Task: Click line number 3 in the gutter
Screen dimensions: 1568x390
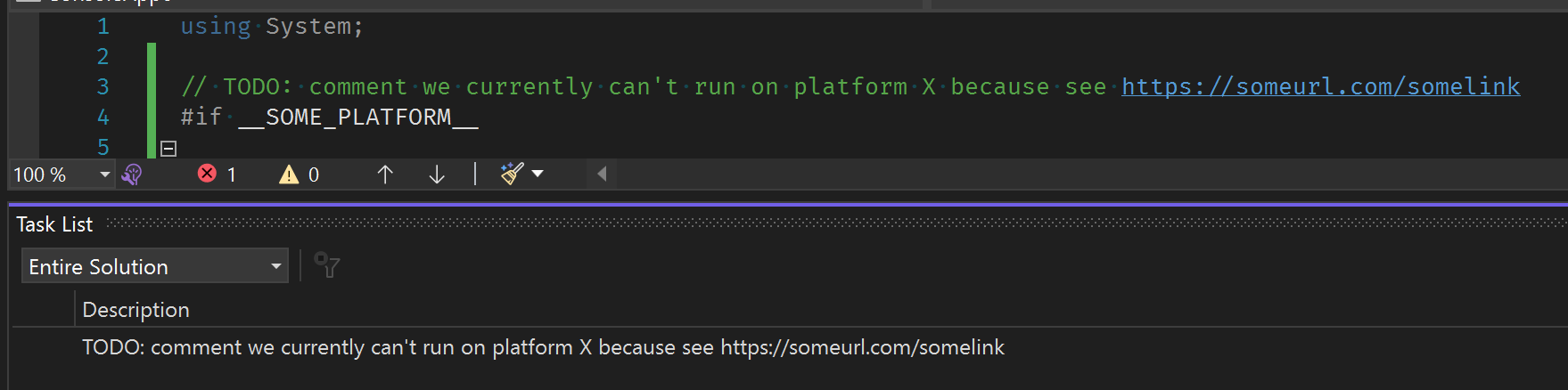Action: [103, 87]
